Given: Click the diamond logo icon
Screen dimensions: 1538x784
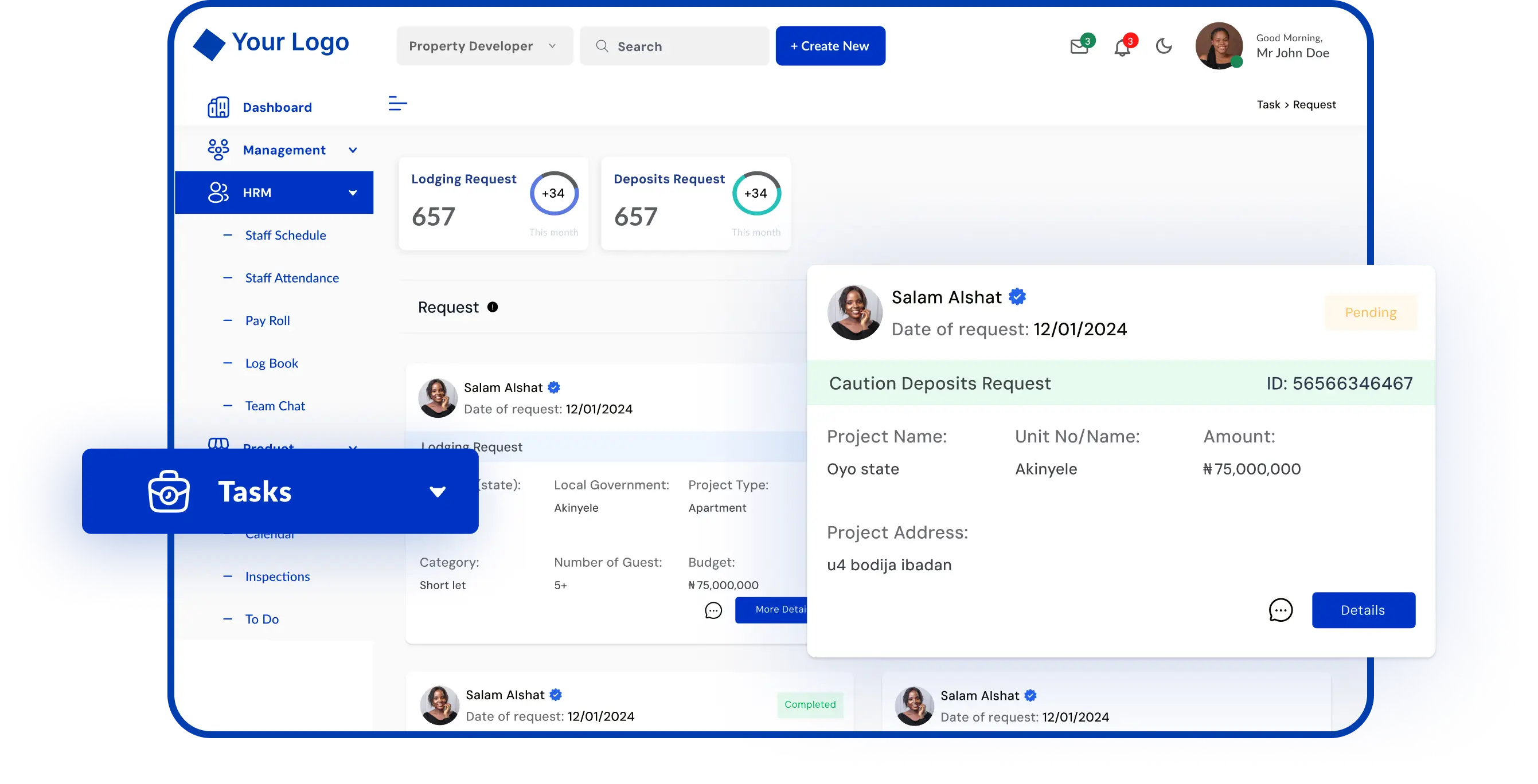Looking at the screenshot, I should 209,45.
